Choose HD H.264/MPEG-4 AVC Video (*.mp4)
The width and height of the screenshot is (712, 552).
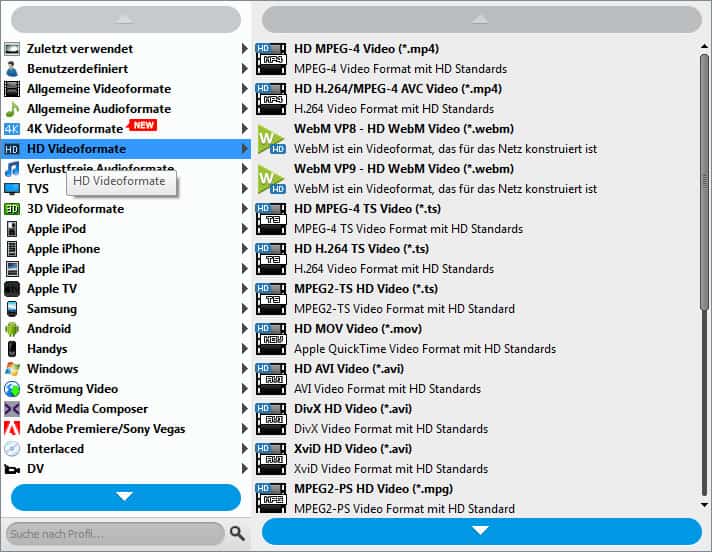coord(383,89)
